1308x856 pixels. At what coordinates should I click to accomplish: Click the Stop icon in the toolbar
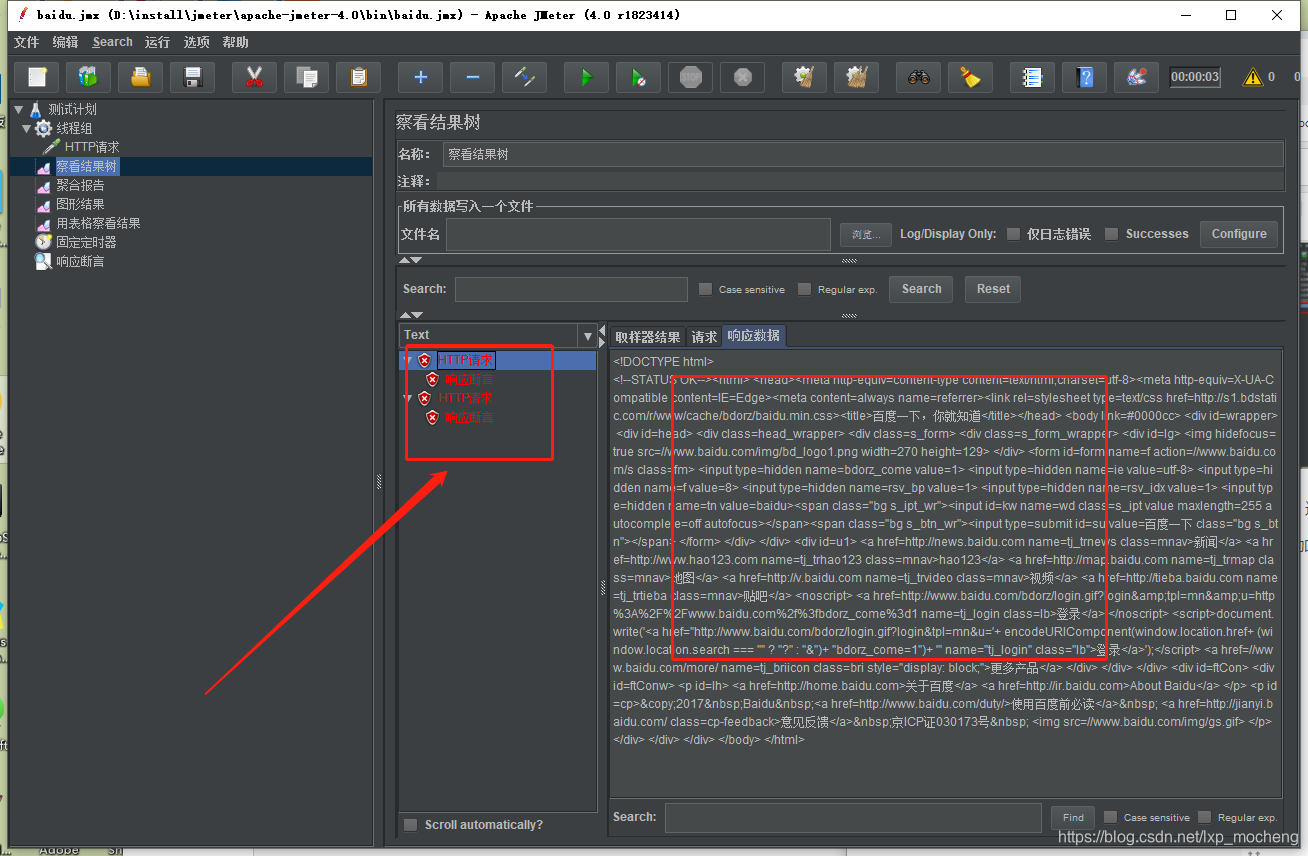690,77
